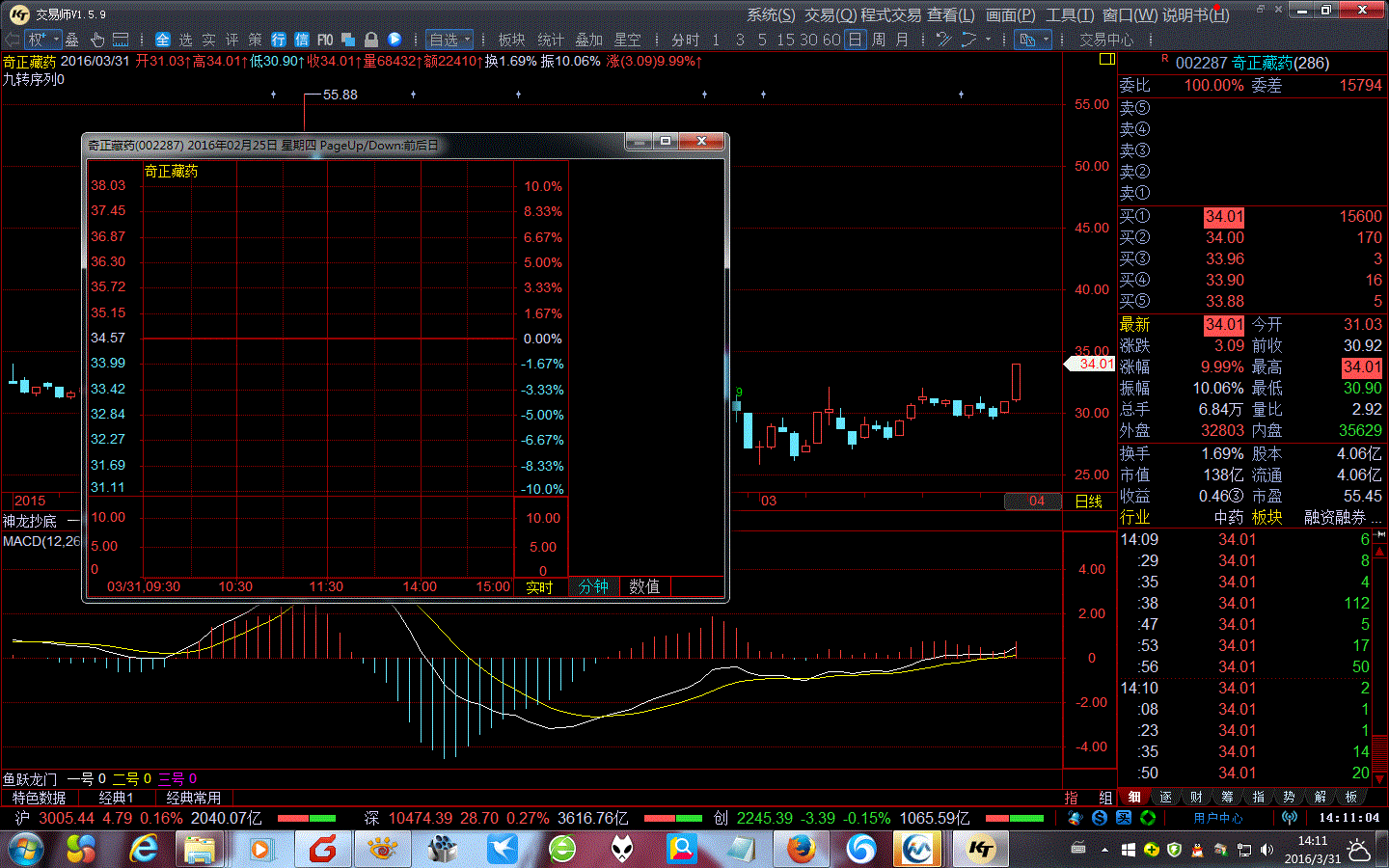Click the alarm bell icon in status bar

pyautogui.click(x=1076, y=818)
